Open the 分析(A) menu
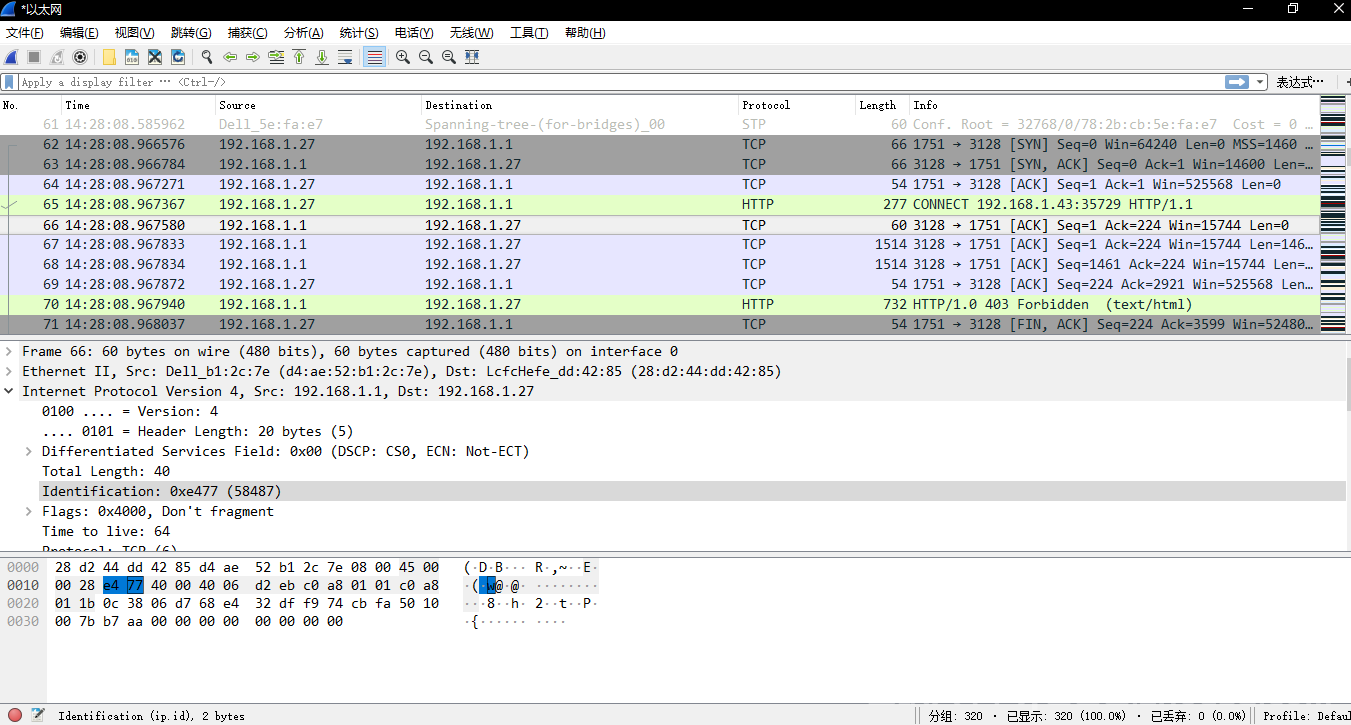Image resolution: width=1351 pixels, height=725 pixels. 304,33
